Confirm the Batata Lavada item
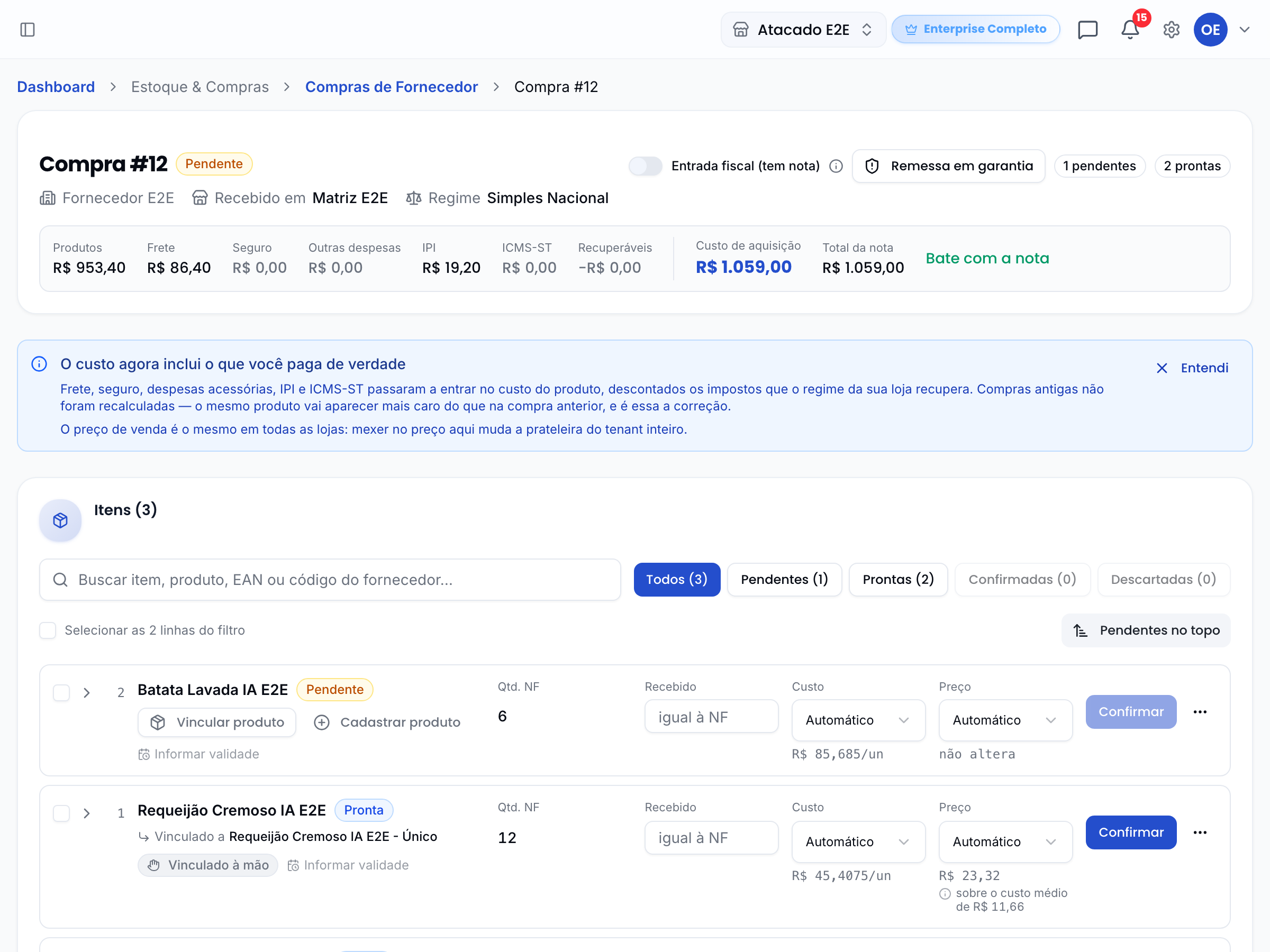1270x952 pixels. [x=1130, y=712]
